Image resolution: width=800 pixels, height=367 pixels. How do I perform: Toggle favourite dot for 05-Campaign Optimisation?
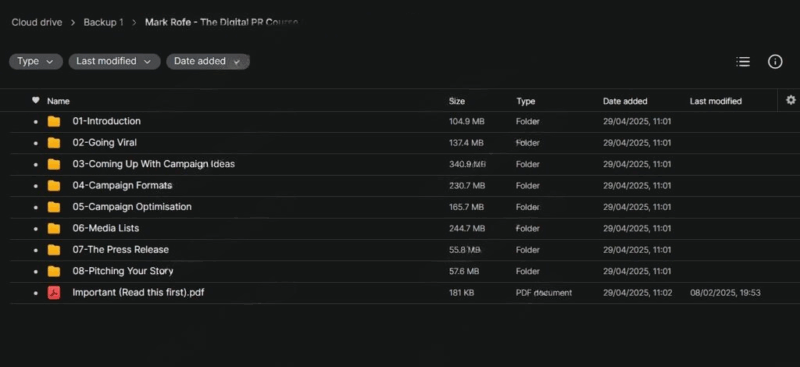(35, 208)
